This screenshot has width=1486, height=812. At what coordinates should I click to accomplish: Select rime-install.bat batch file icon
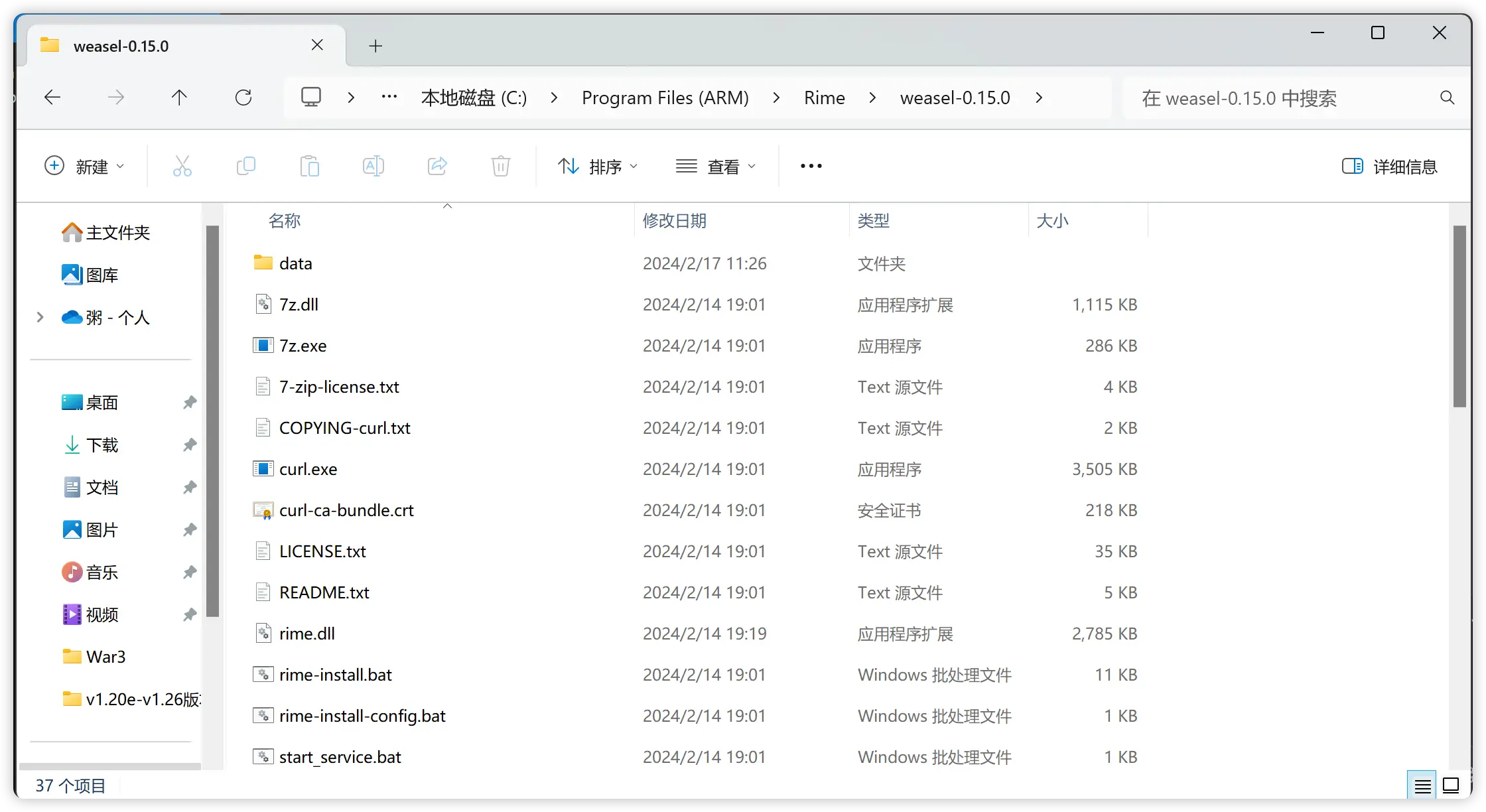click(263, 674)
